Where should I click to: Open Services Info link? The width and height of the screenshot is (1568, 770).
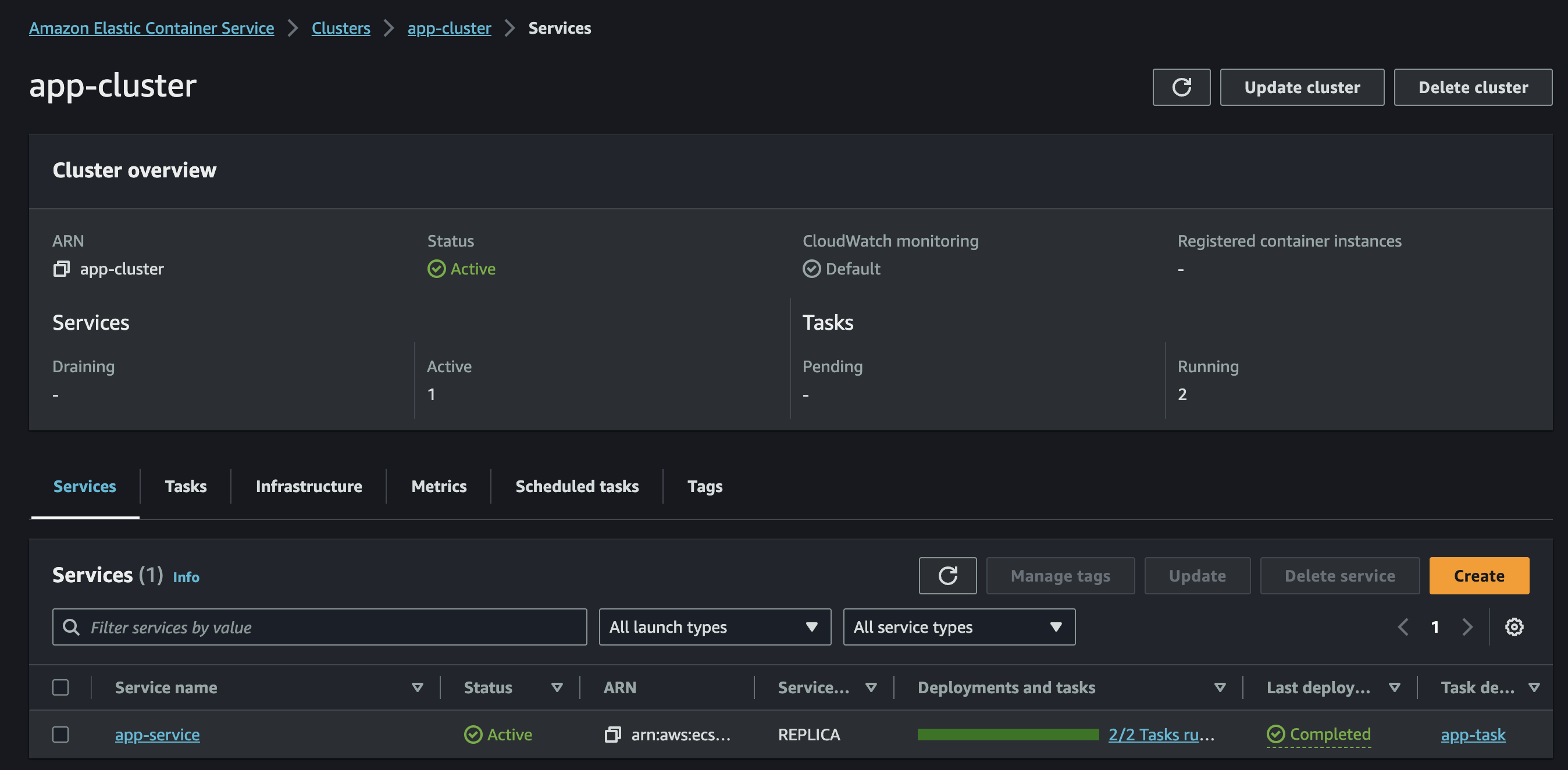186,576
